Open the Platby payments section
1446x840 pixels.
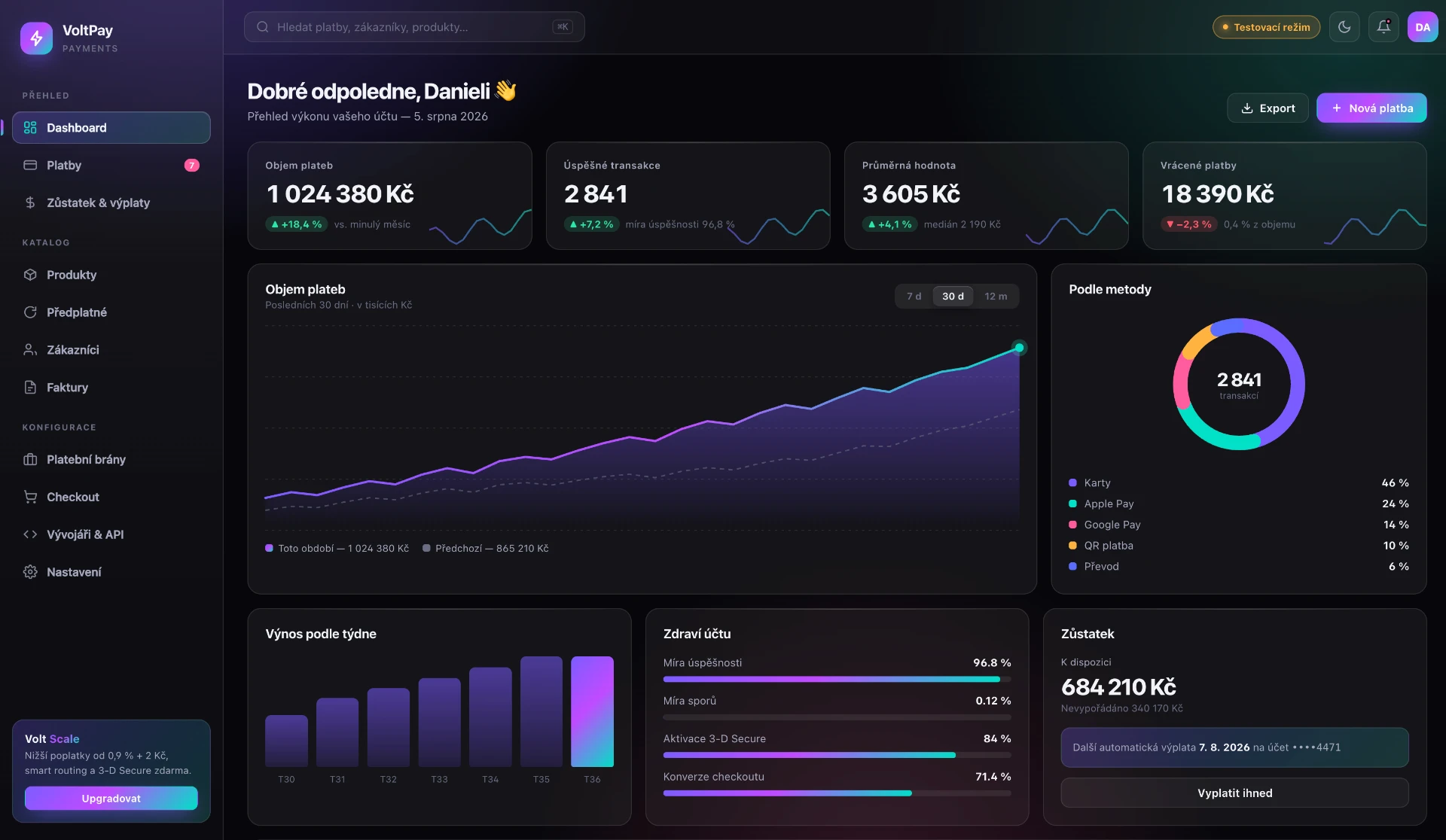click(111, 166)
